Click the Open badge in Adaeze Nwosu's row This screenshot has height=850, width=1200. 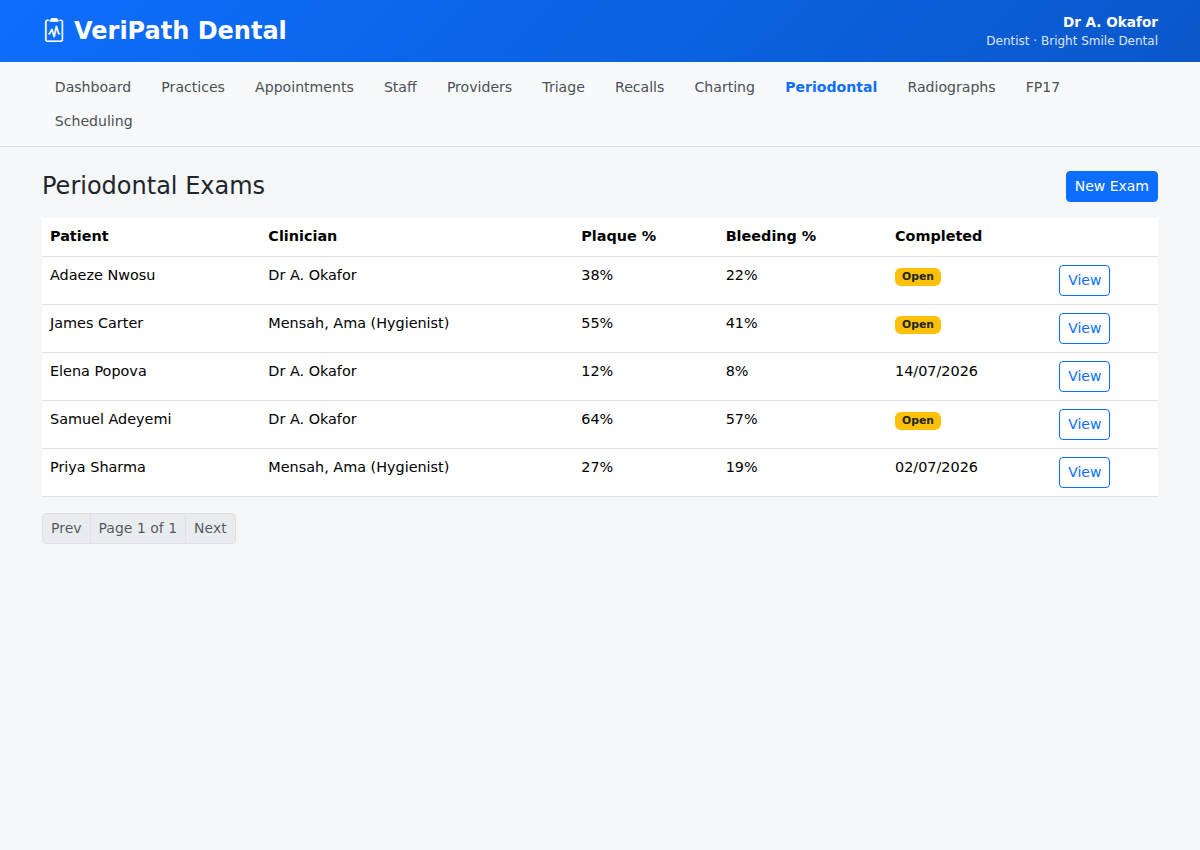918,277
